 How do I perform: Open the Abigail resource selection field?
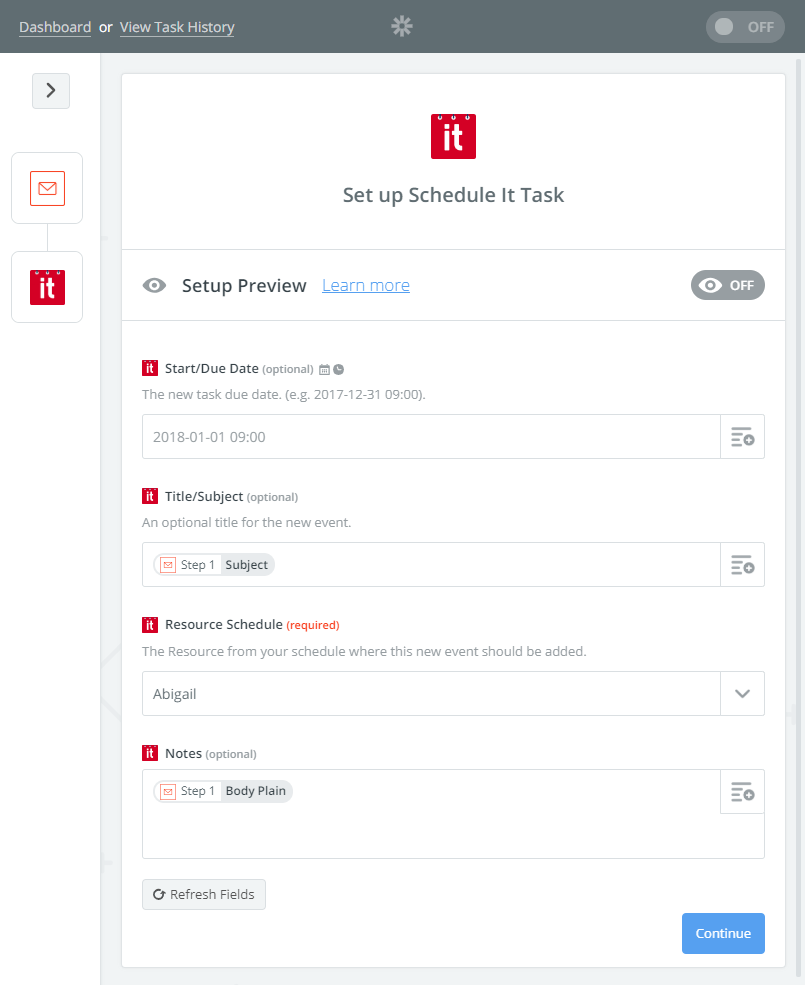point(431,694)
